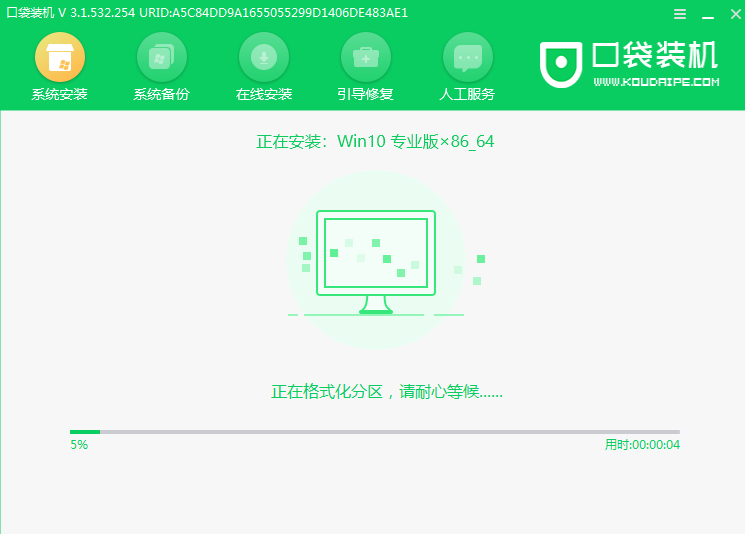
Task: Click the 用时 elapsed time readout
Action: (x=642, y=445)
